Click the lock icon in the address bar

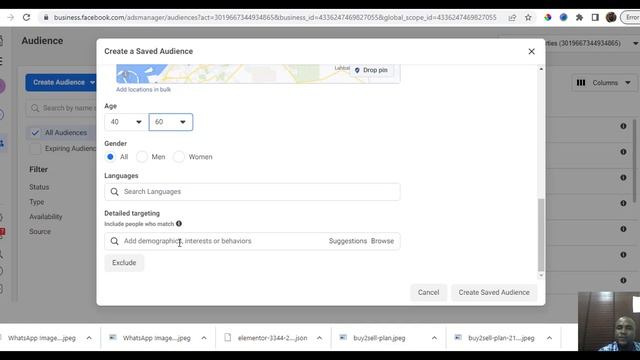46,18
